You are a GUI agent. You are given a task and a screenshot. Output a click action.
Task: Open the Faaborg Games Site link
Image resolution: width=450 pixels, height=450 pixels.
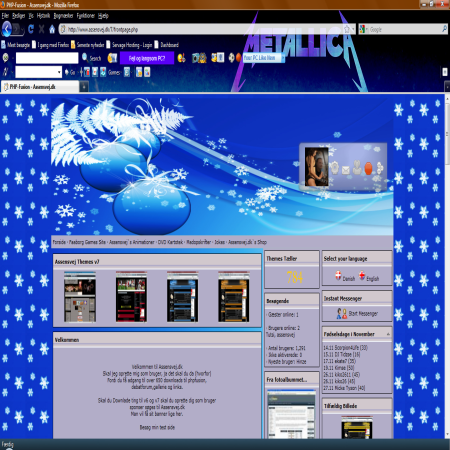pos(87,242)
